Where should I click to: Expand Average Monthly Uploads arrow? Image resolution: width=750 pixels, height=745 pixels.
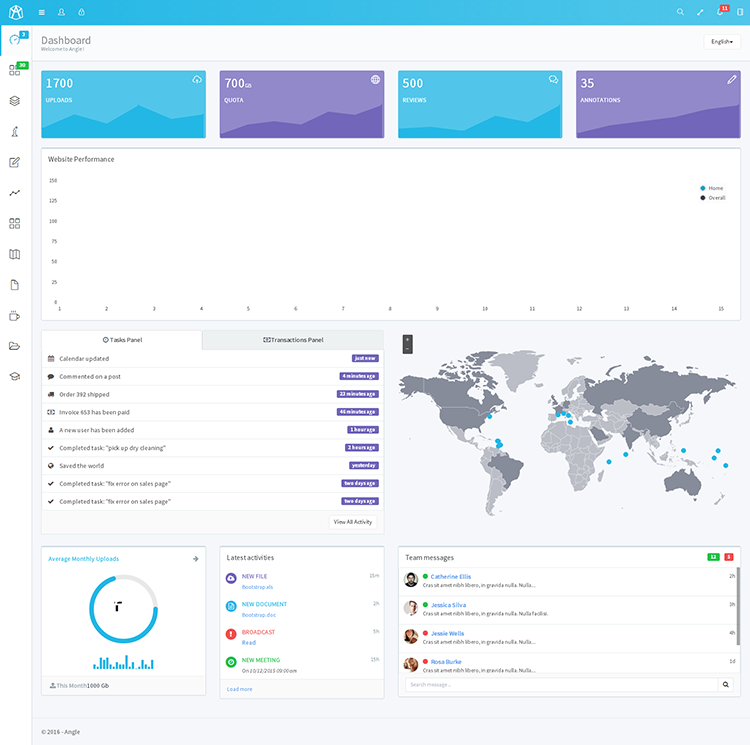pyautogui.click(x=196, y=559)
